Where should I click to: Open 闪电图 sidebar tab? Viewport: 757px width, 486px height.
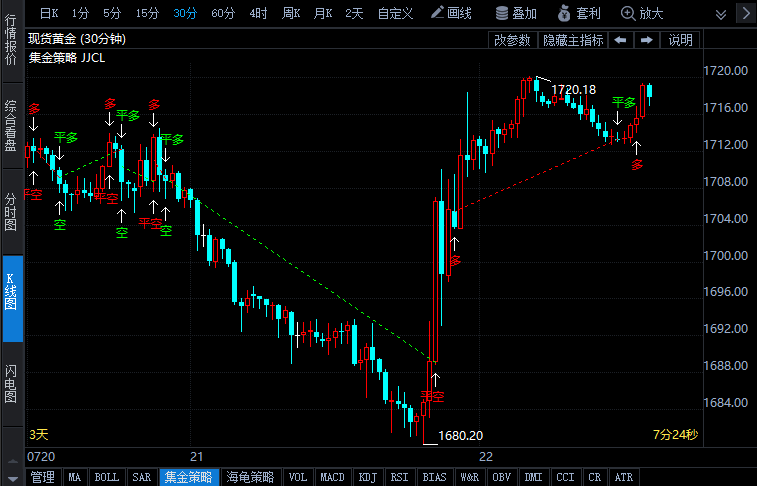(11, 384)
